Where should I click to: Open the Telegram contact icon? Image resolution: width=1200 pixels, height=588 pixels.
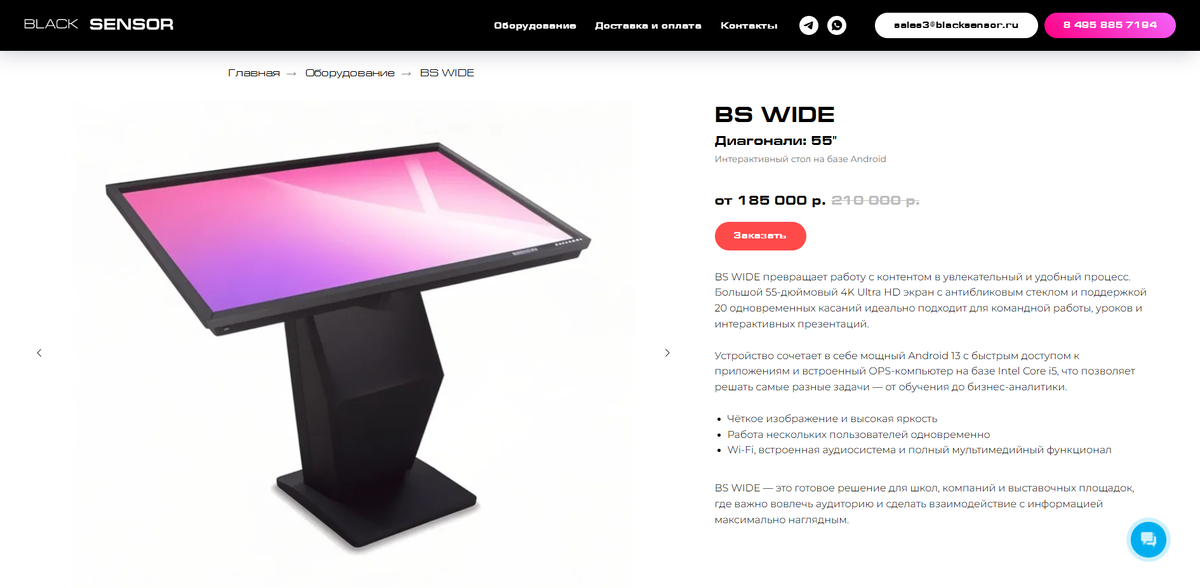[x=809, y=25]
